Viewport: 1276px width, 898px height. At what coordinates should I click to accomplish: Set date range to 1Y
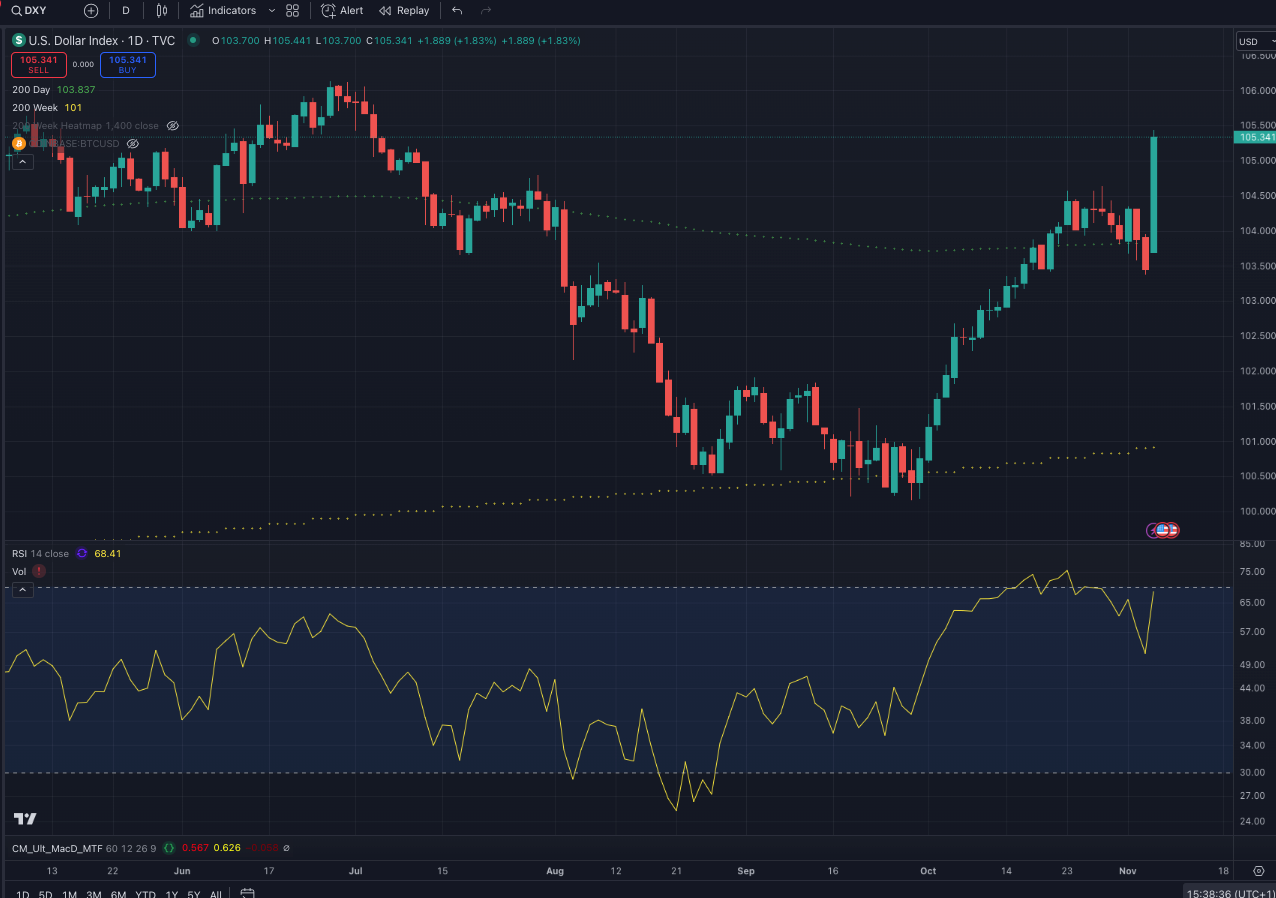171,894
